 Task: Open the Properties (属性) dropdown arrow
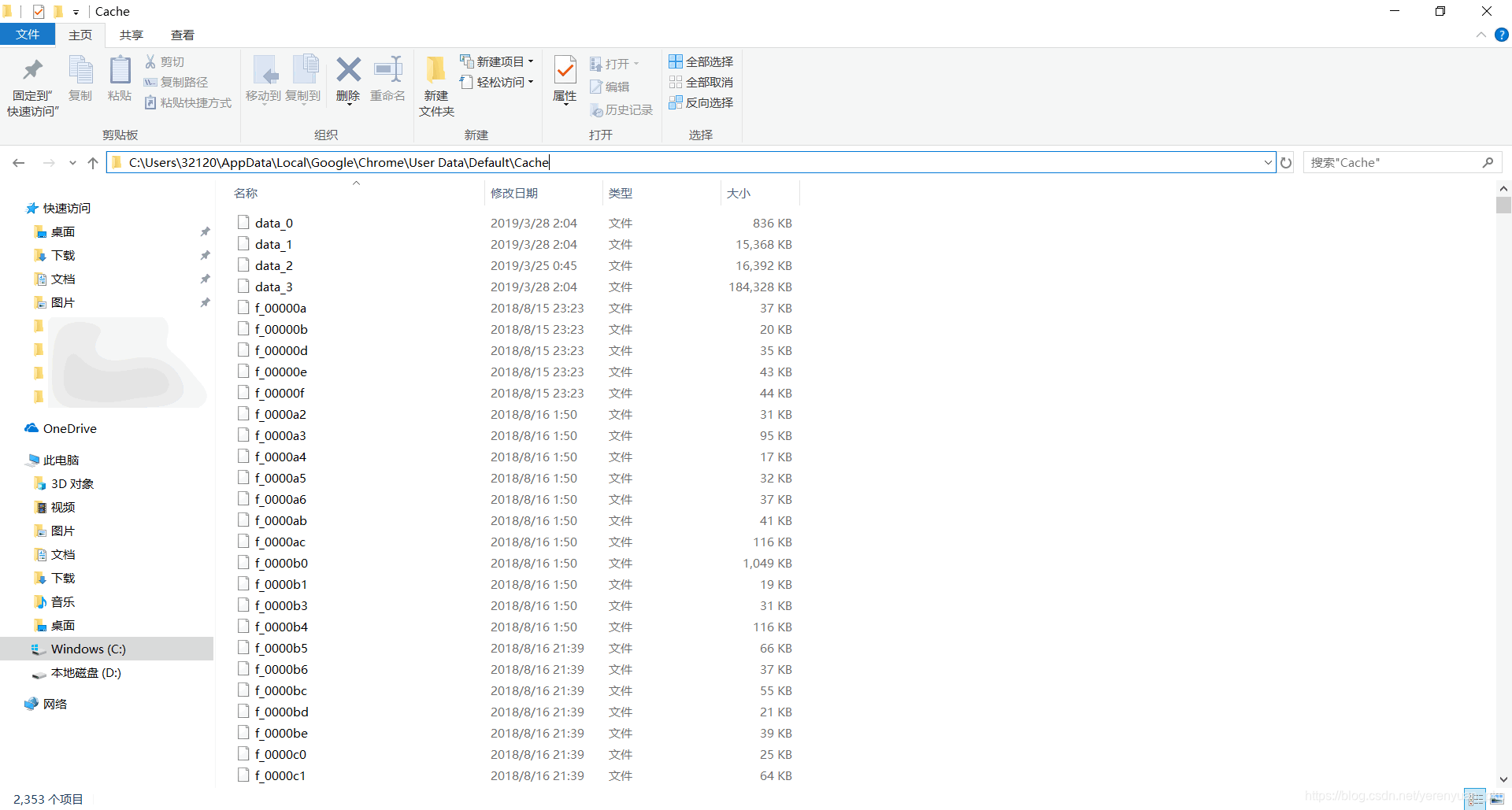pos(565,103)
